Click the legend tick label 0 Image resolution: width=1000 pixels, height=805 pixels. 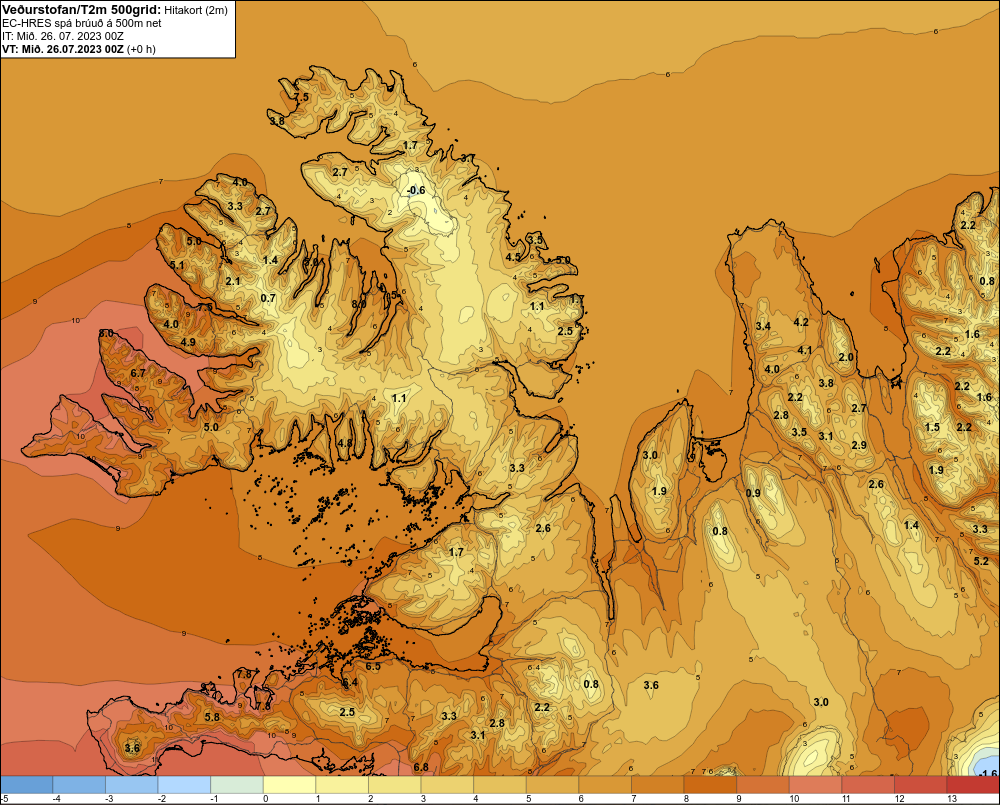coord(266,799)
